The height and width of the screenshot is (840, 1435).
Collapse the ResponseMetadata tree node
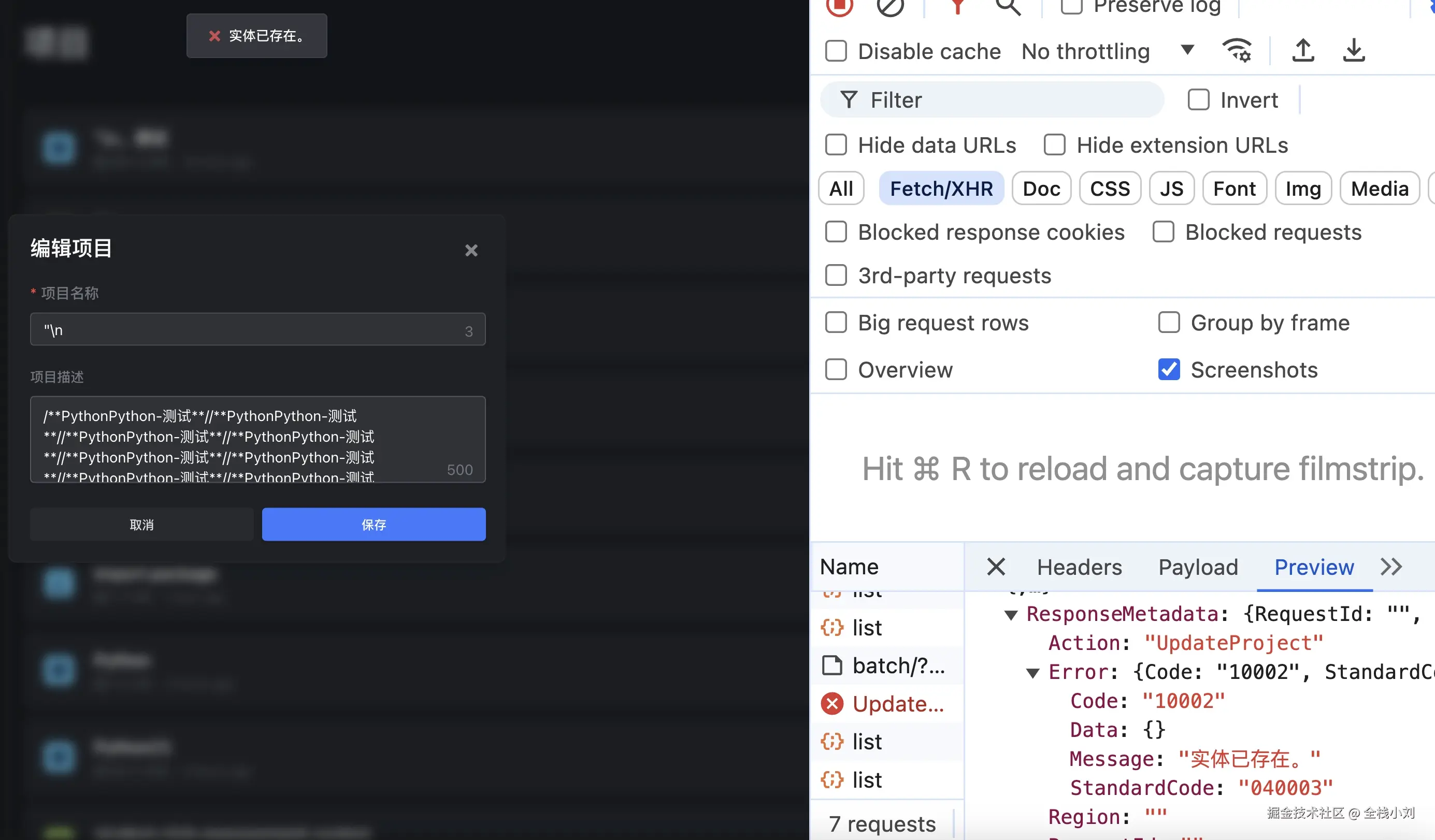coord(1011,615)
